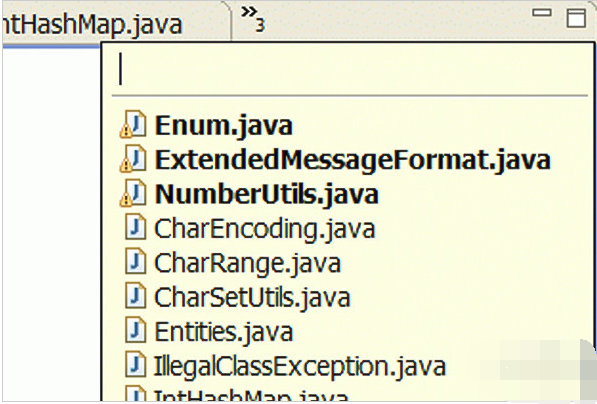This screenshot has width=597, height=404.
Task: Switch to the HashMap.java editor tab
Action: (x=92, y=24)
